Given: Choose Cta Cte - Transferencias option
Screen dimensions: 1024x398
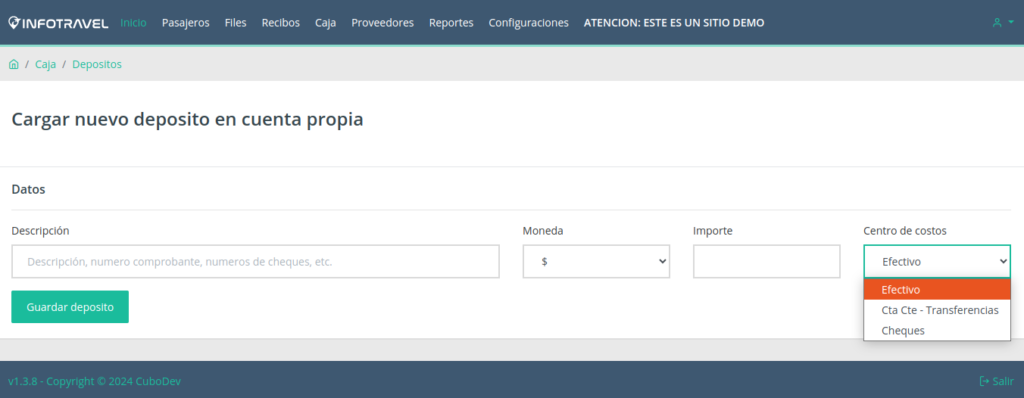Looking at the screenshot, I should tap(937, 310).
